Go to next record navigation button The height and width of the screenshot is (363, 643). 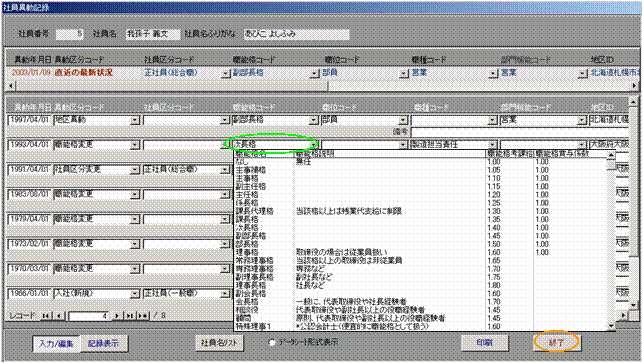pyautogui.click(x=117, y=316)
